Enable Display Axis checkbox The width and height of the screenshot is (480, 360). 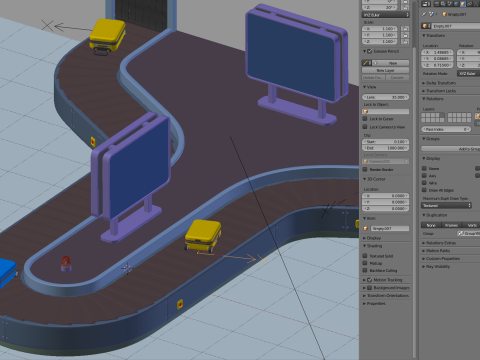(x=424, y=175)
